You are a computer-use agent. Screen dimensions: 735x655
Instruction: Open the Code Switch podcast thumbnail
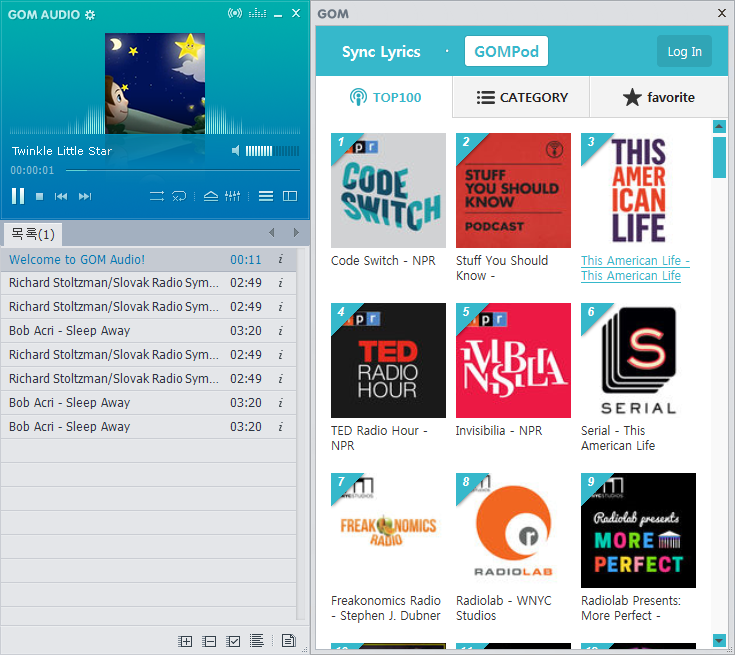click(388, 190)
